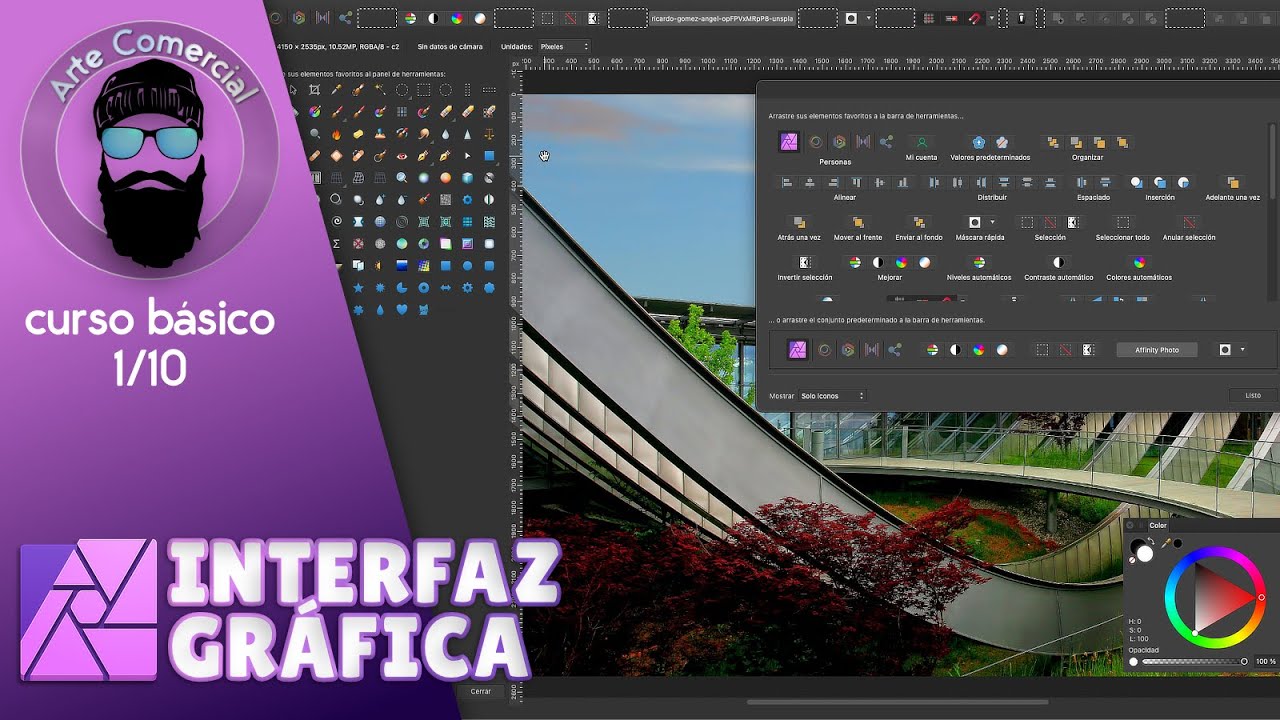Click Deselect icon in top toolbar

click(x=570, y=18)
